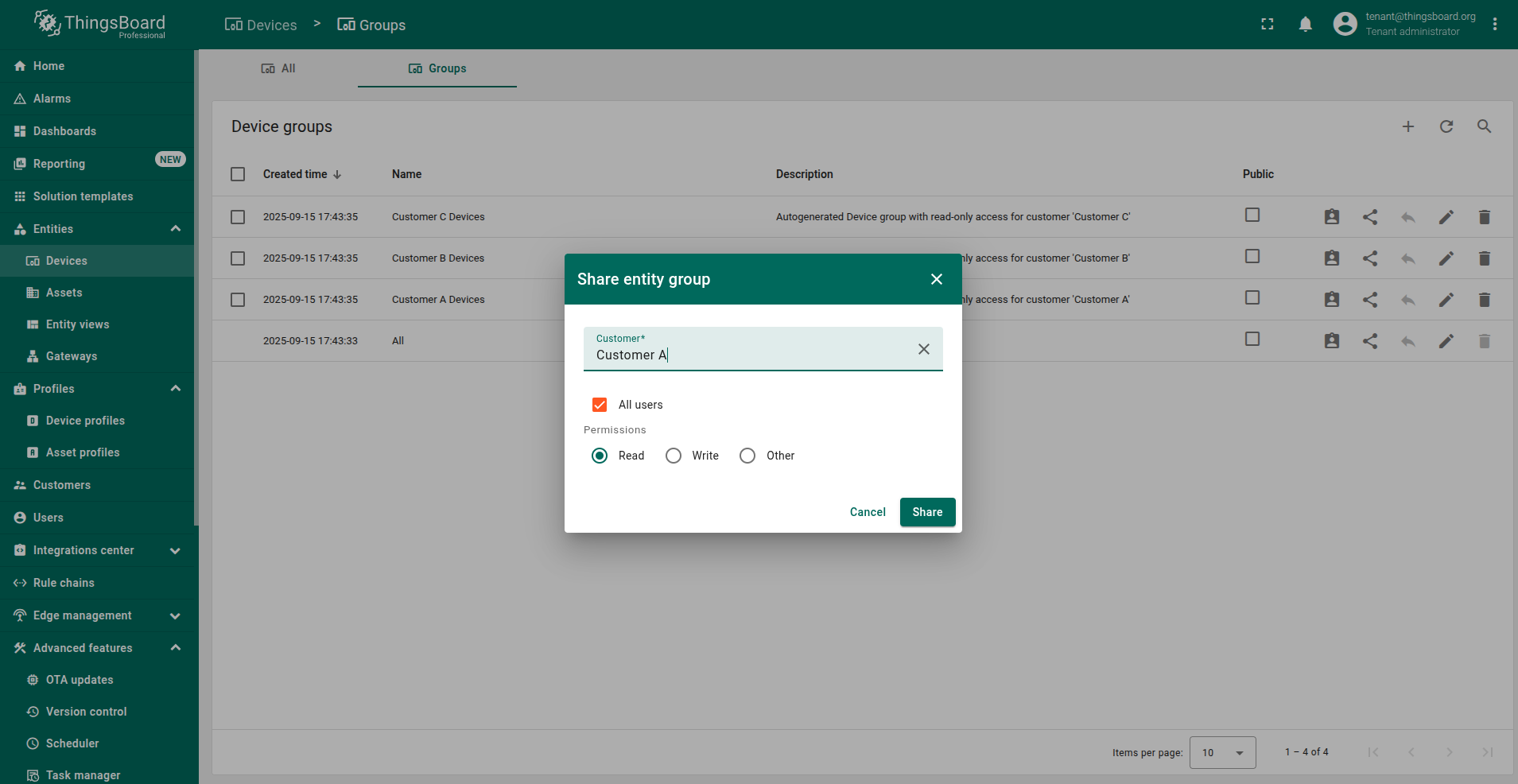Open the items per page dropdown

click(x=1222, y=752)
